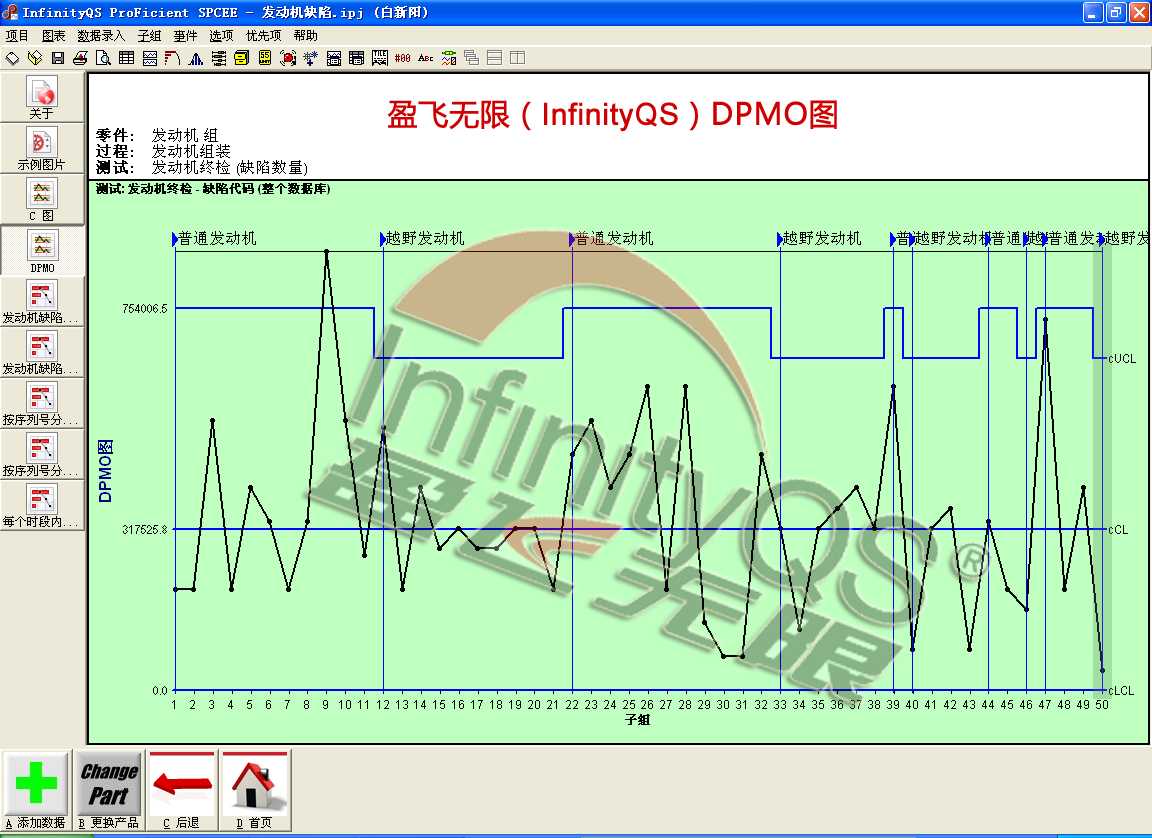Click the cCL center line label
Image resolution: width=1152 pixels, height=838 pixels.
[1118, 530]
